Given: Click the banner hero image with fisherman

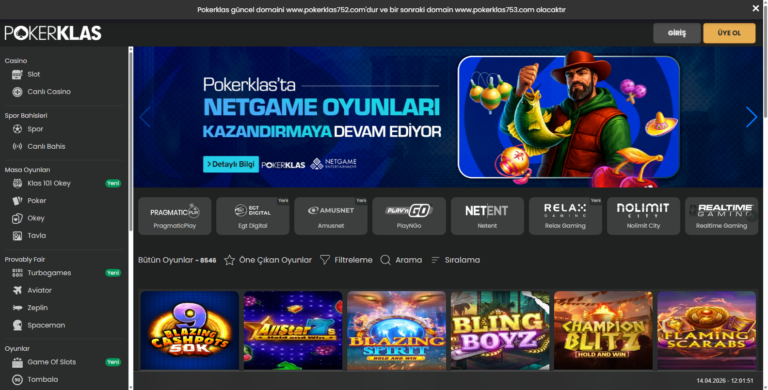Looking at the screenshot, I should 569,118.
